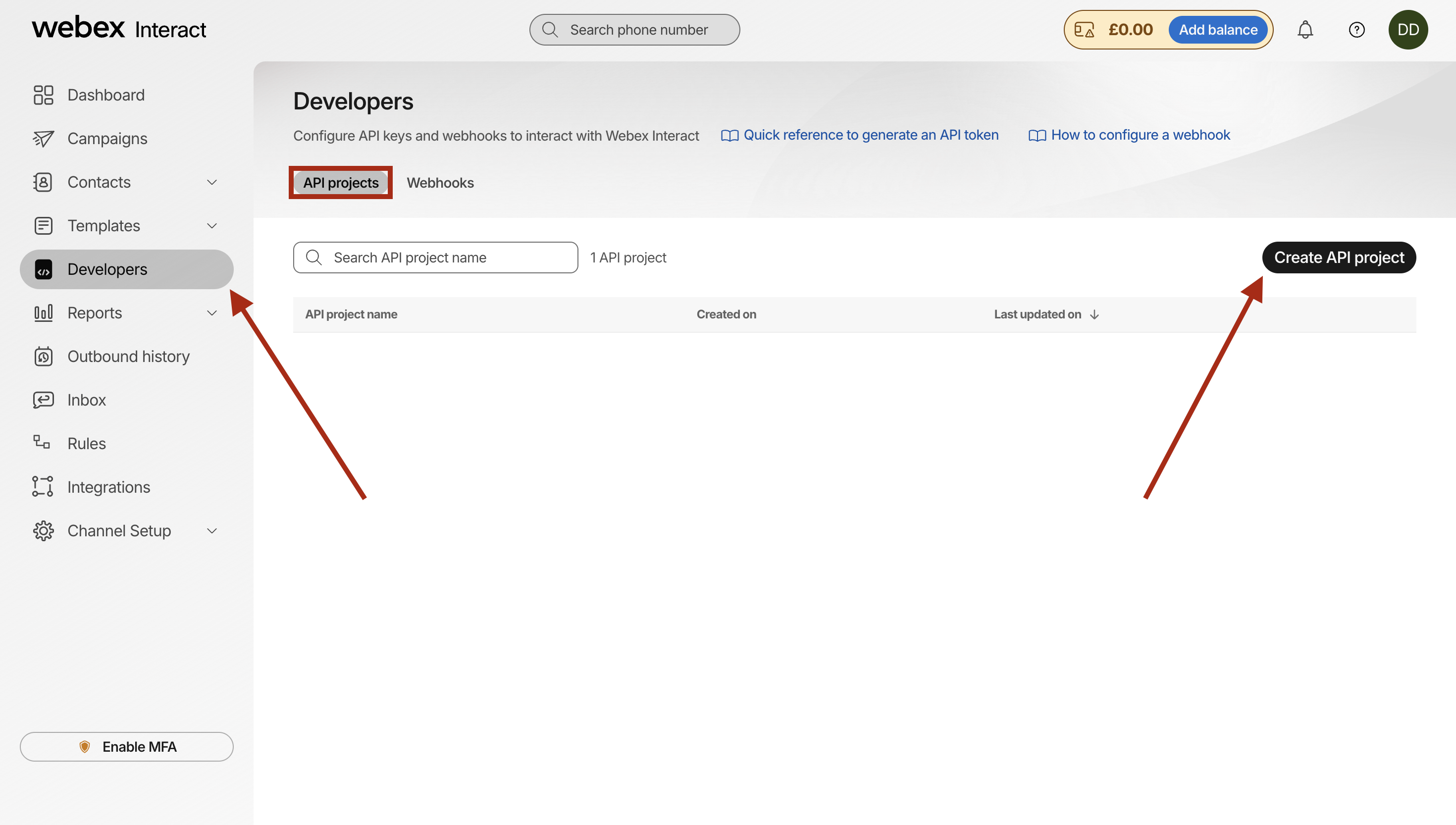Click the low balance wallet warning icon

1085,30
